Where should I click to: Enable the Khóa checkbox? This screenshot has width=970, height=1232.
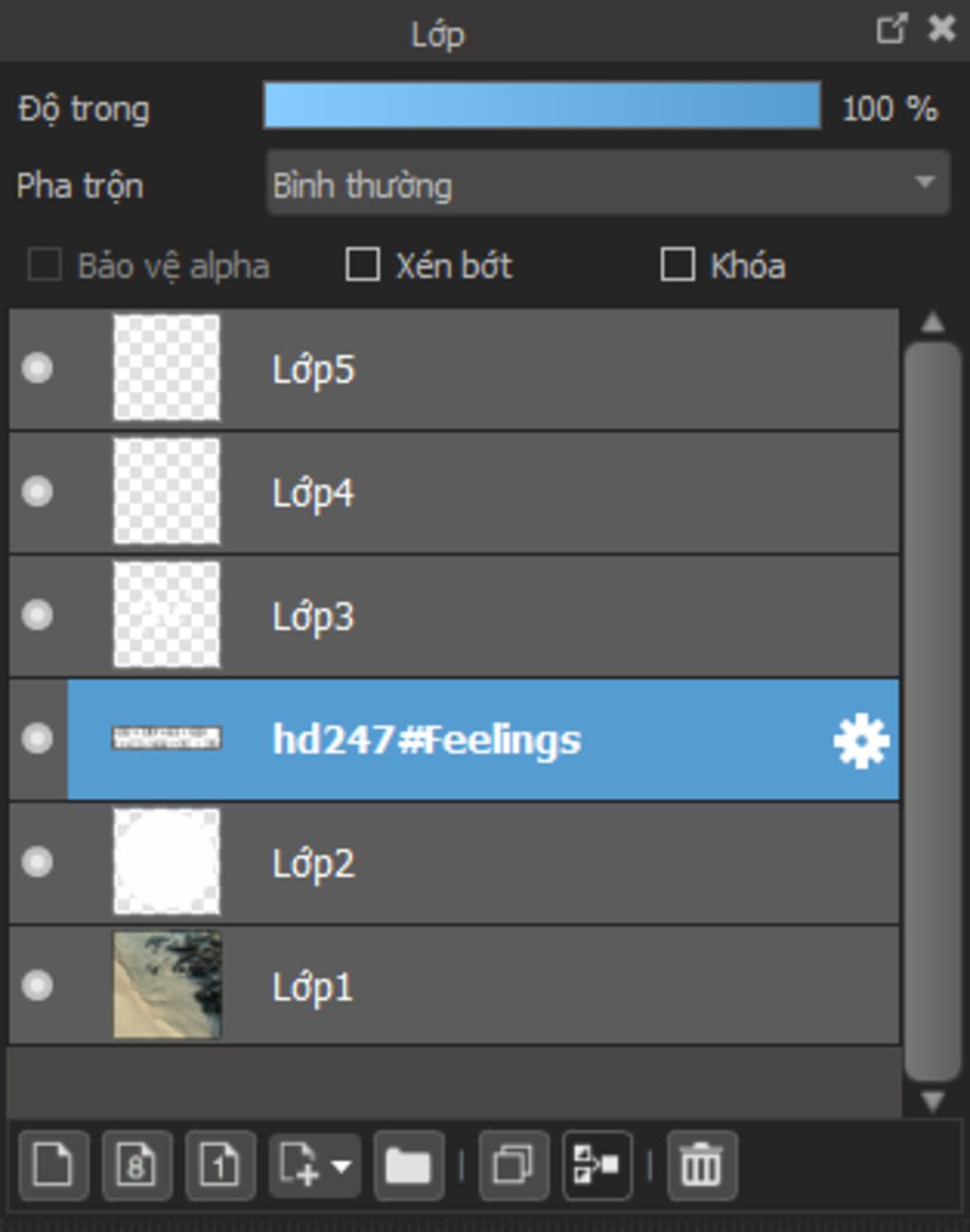(x=677, y=265)
